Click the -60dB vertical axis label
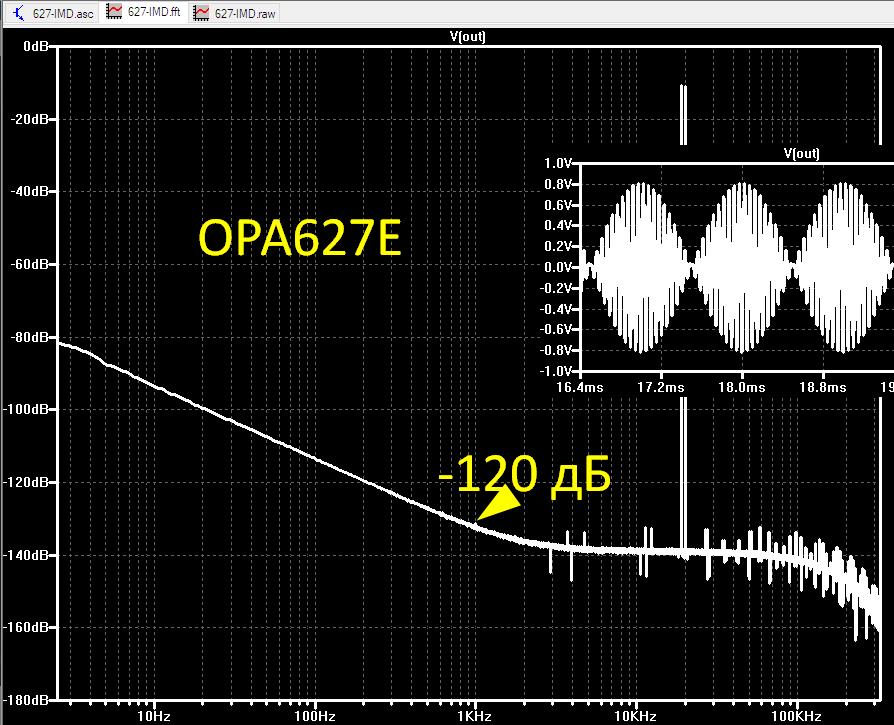 point(30,264)
